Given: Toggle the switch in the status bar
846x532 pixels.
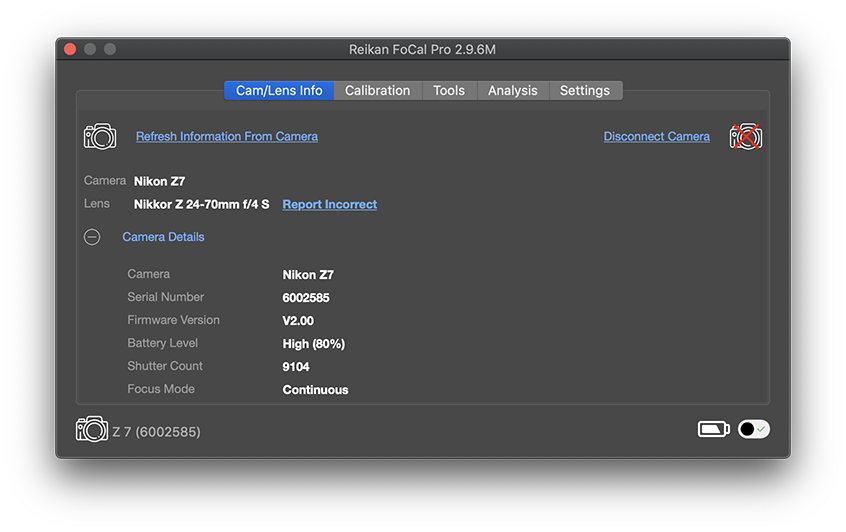Looking at the screenshot, I should click(x=754, y=429).
